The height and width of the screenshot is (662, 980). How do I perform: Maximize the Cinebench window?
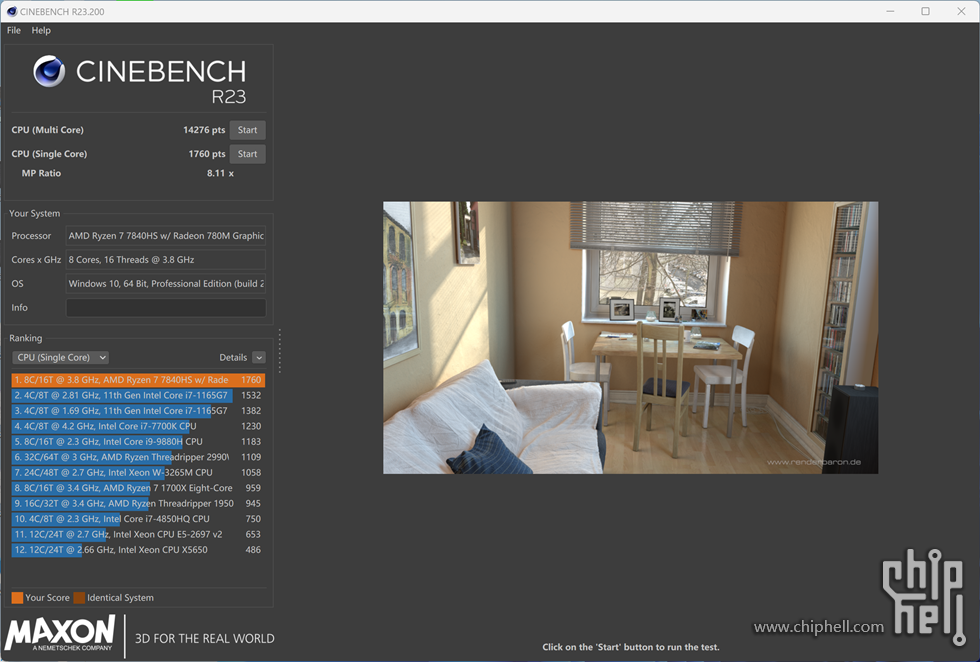point(926,11)
